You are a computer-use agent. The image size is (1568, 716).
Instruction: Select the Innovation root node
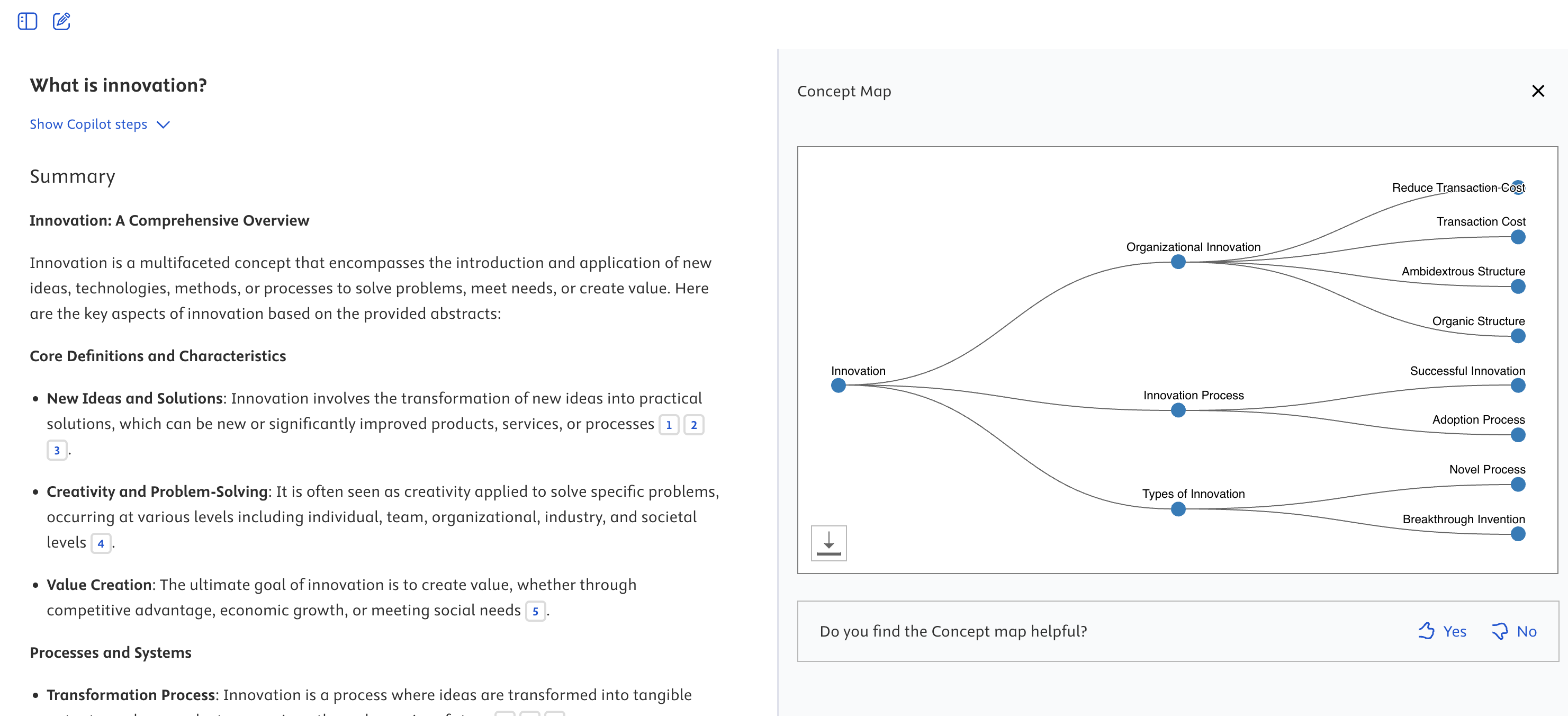point(838,386)
